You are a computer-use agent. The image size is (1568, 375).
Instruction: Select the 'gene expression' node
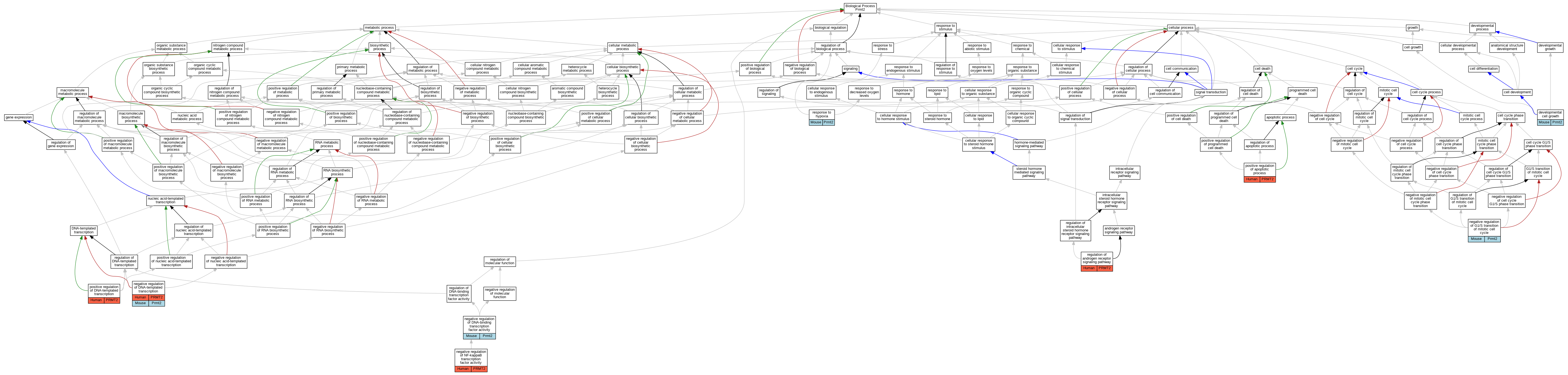[18, 118]
